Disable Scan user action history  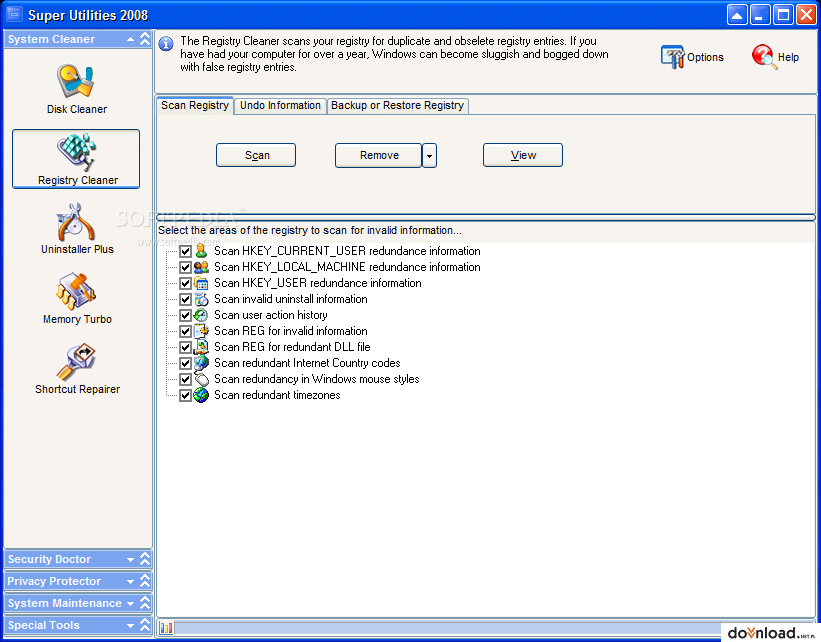click(185, 315)
